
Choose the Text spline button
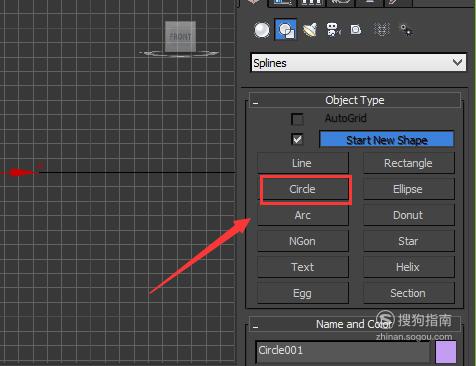pyautogui.click(x=303, y=267)
